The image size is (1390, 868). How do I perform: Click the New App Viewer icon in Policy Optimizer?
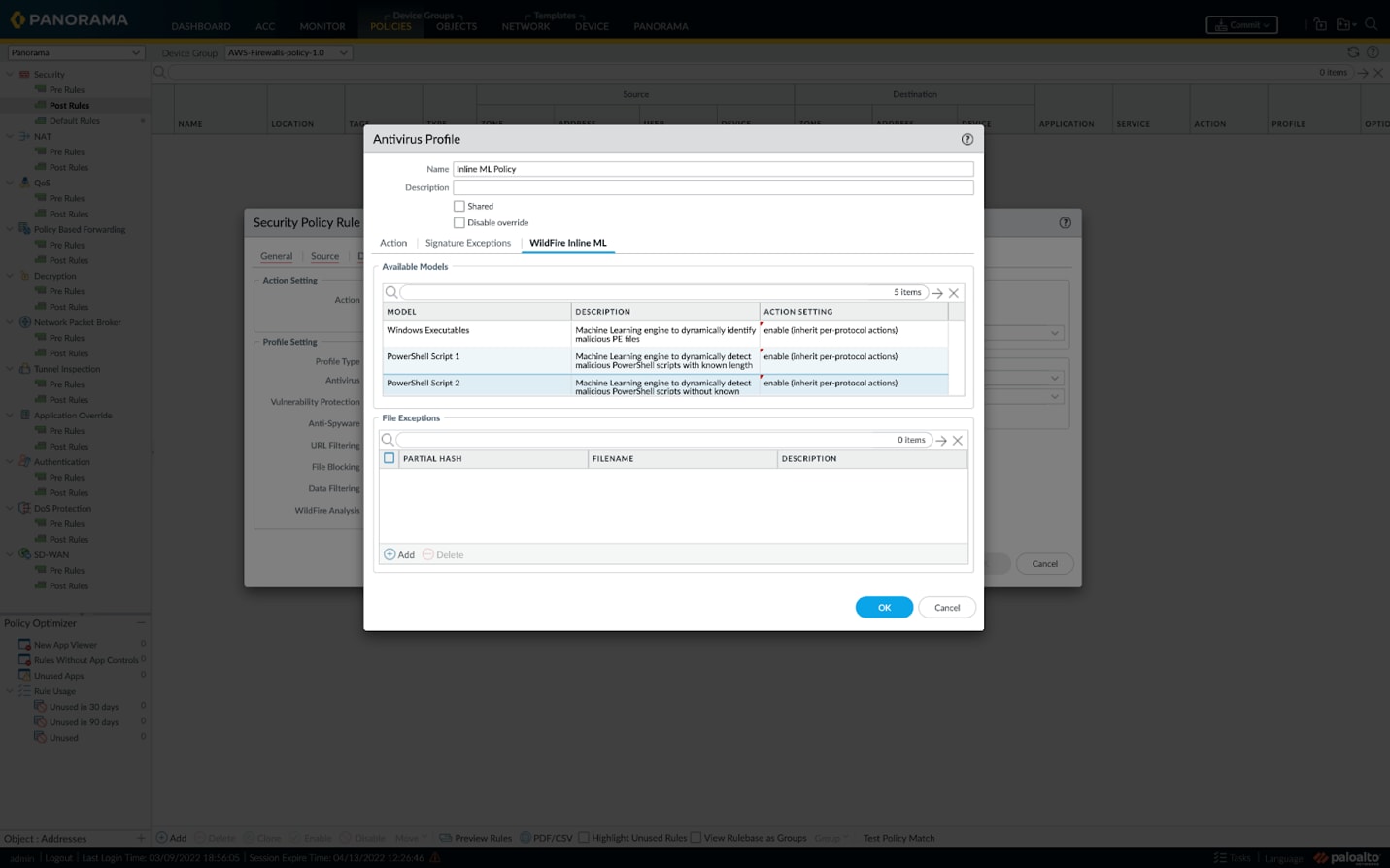point(23,644)
